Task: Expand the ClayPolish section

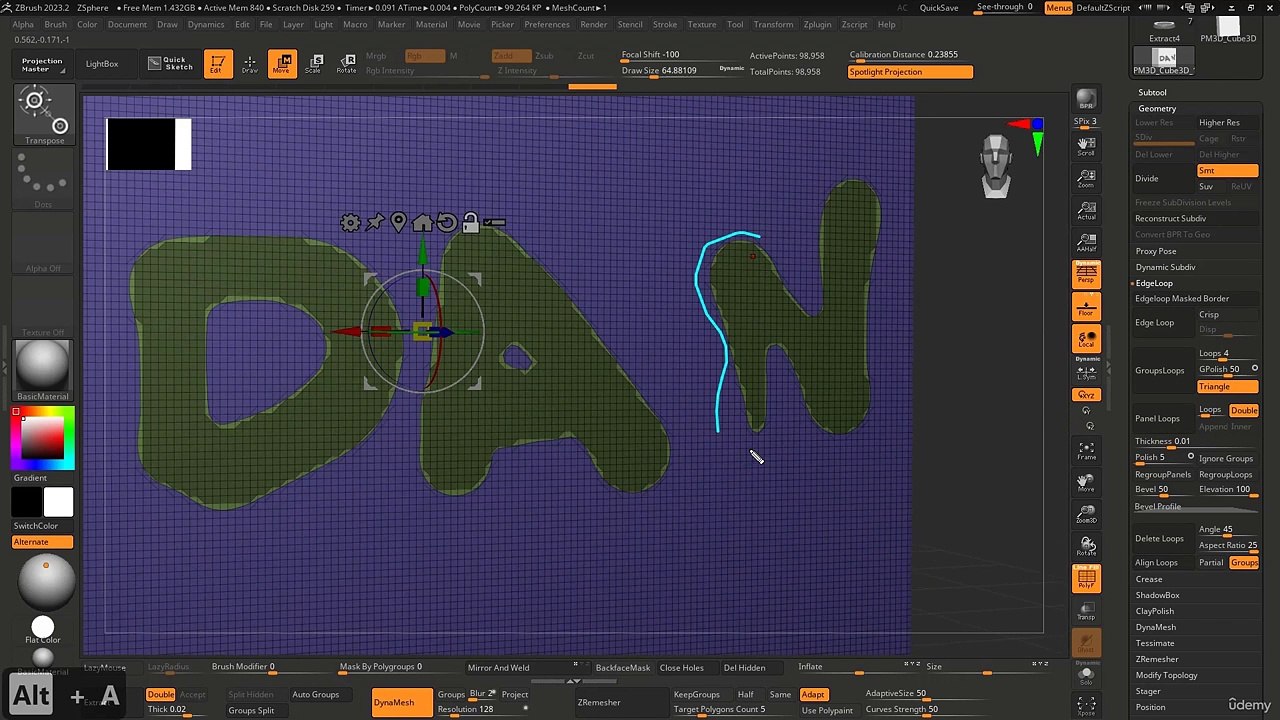Action: coord(1155,611)
